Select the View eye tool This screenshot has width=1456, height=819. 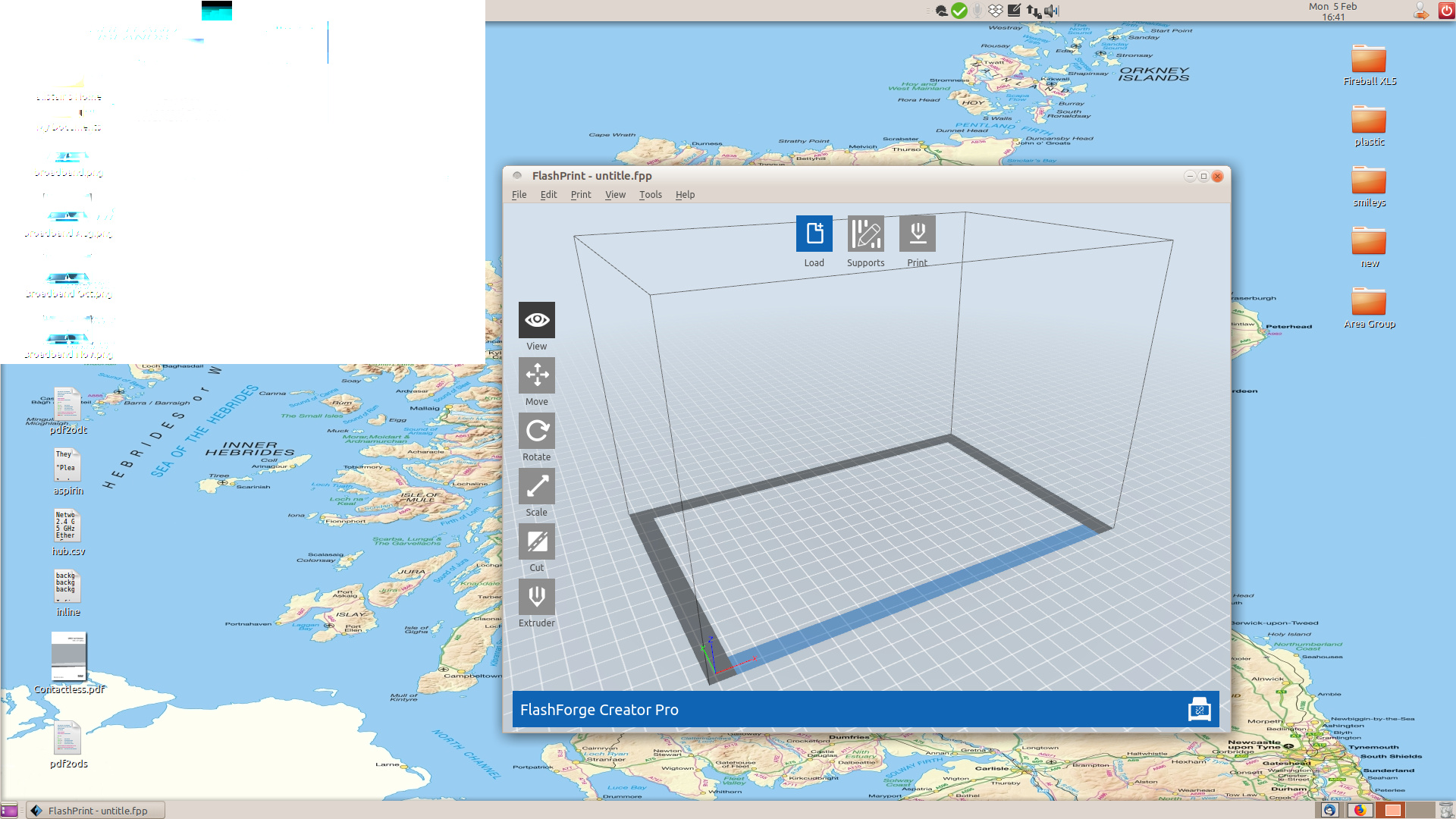click(x=536, y=320)
